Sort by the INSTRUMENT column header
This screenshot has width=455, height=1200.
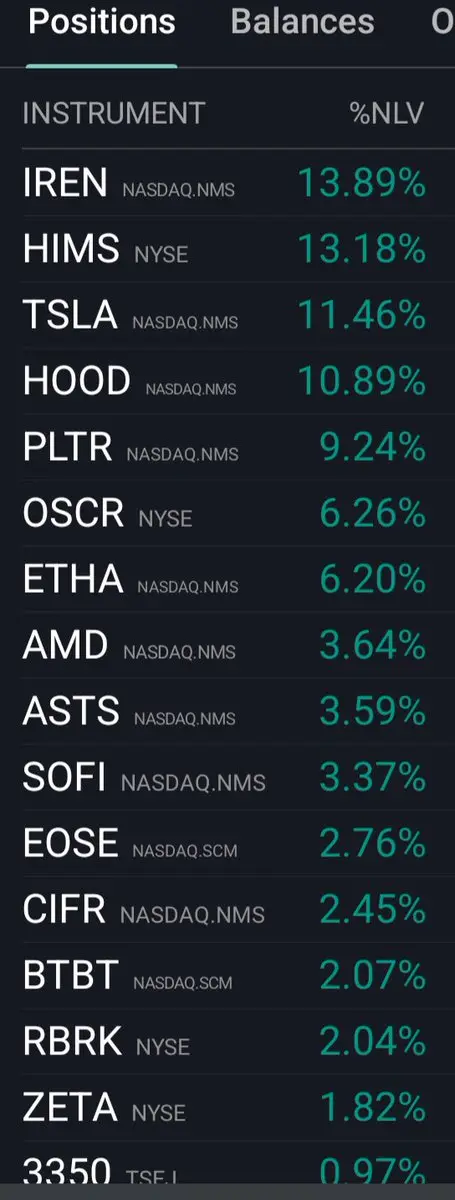pyautogui.click(x=113, y=113)
